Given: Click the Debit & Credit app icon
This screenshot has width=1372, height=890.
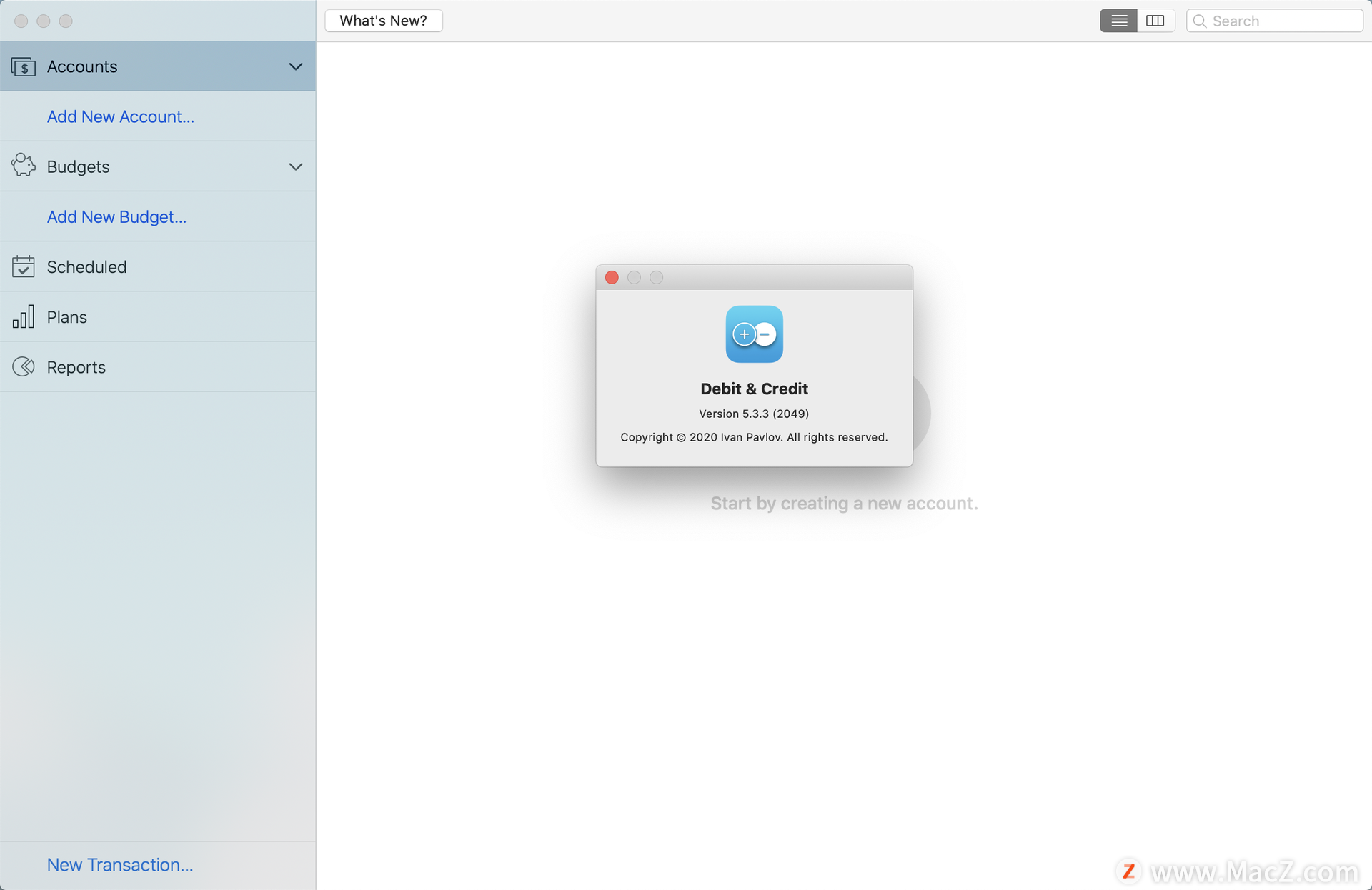Looking at the screenshot, I should point(755,334).
